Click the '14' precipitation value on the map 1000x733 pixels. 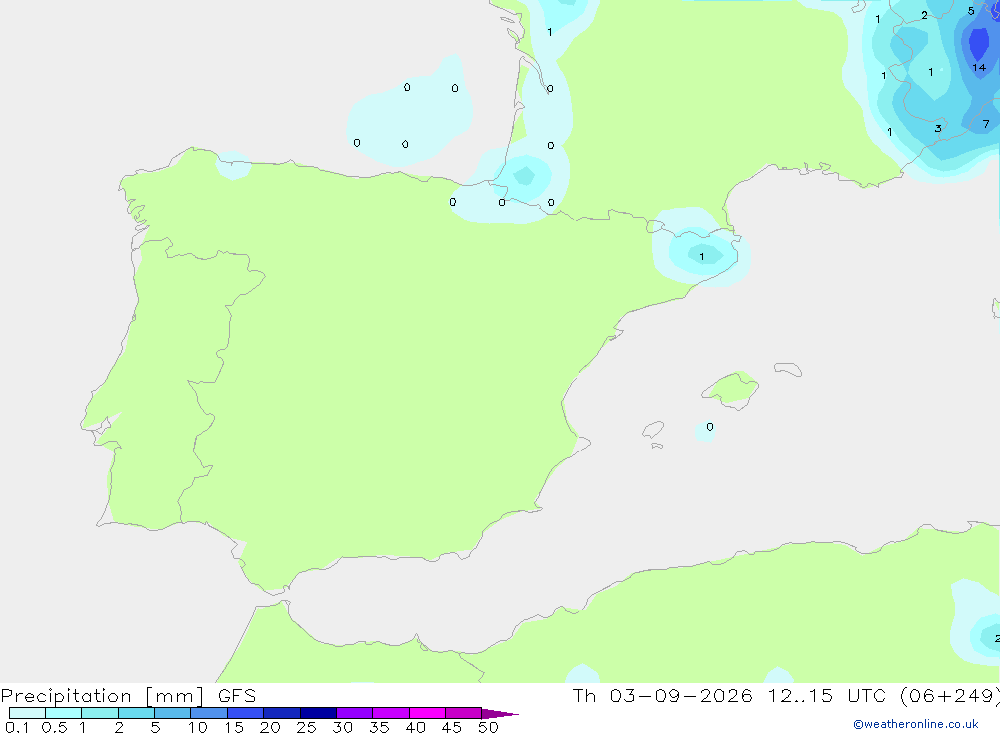[979, 67]
